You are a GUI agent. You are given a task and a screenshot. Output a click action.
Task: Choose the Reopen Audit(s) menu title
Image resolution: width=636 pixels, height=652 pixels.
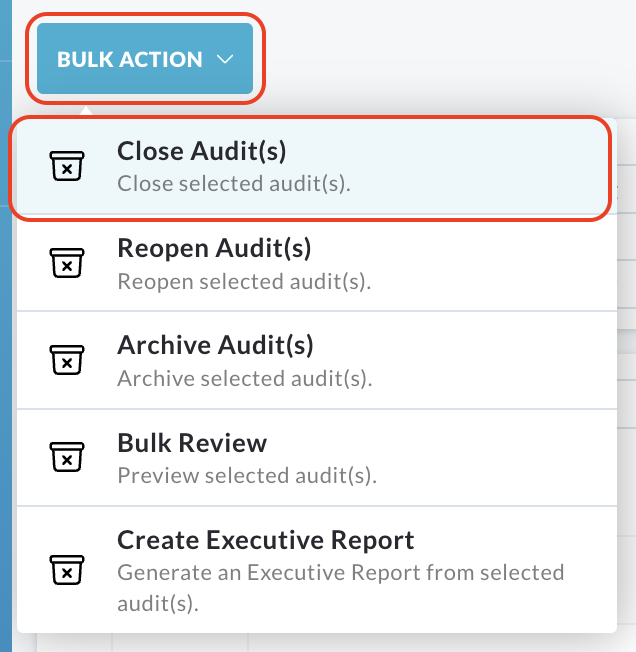[214, 248]
